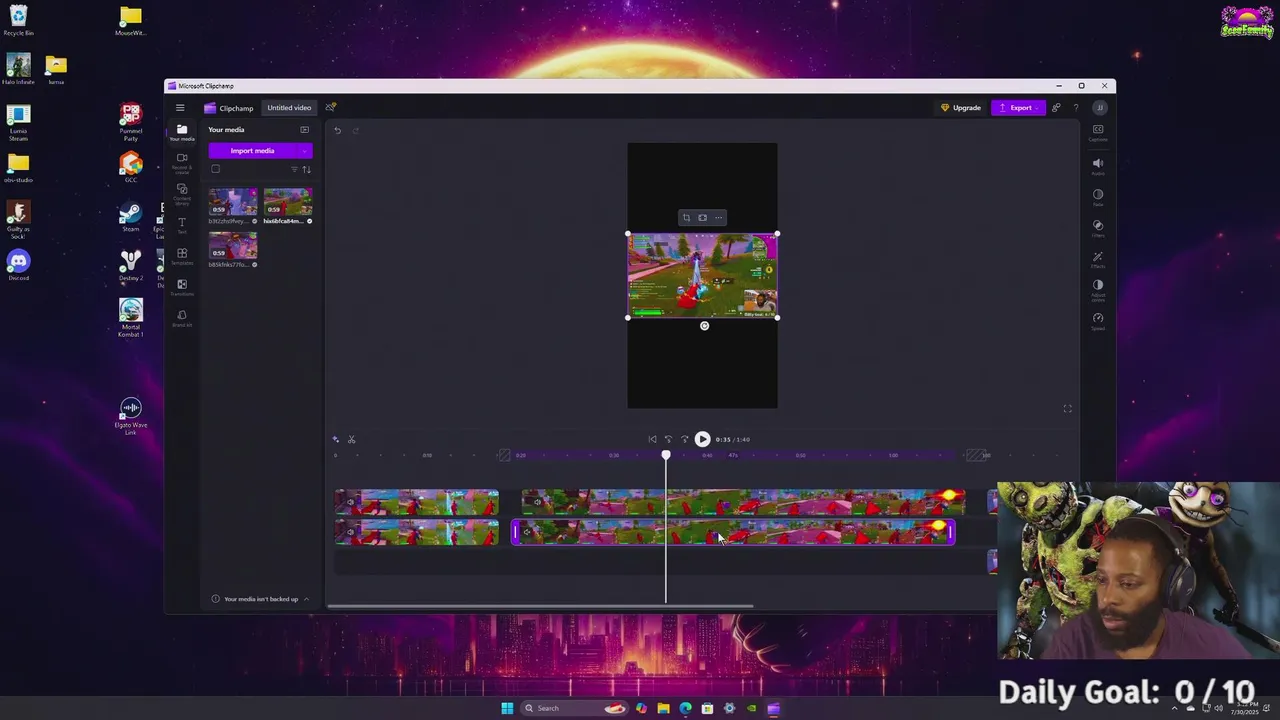The width and height of the screenshot is (1280, 720).
Task: Click the Import media button
Action: pos(252,151)
